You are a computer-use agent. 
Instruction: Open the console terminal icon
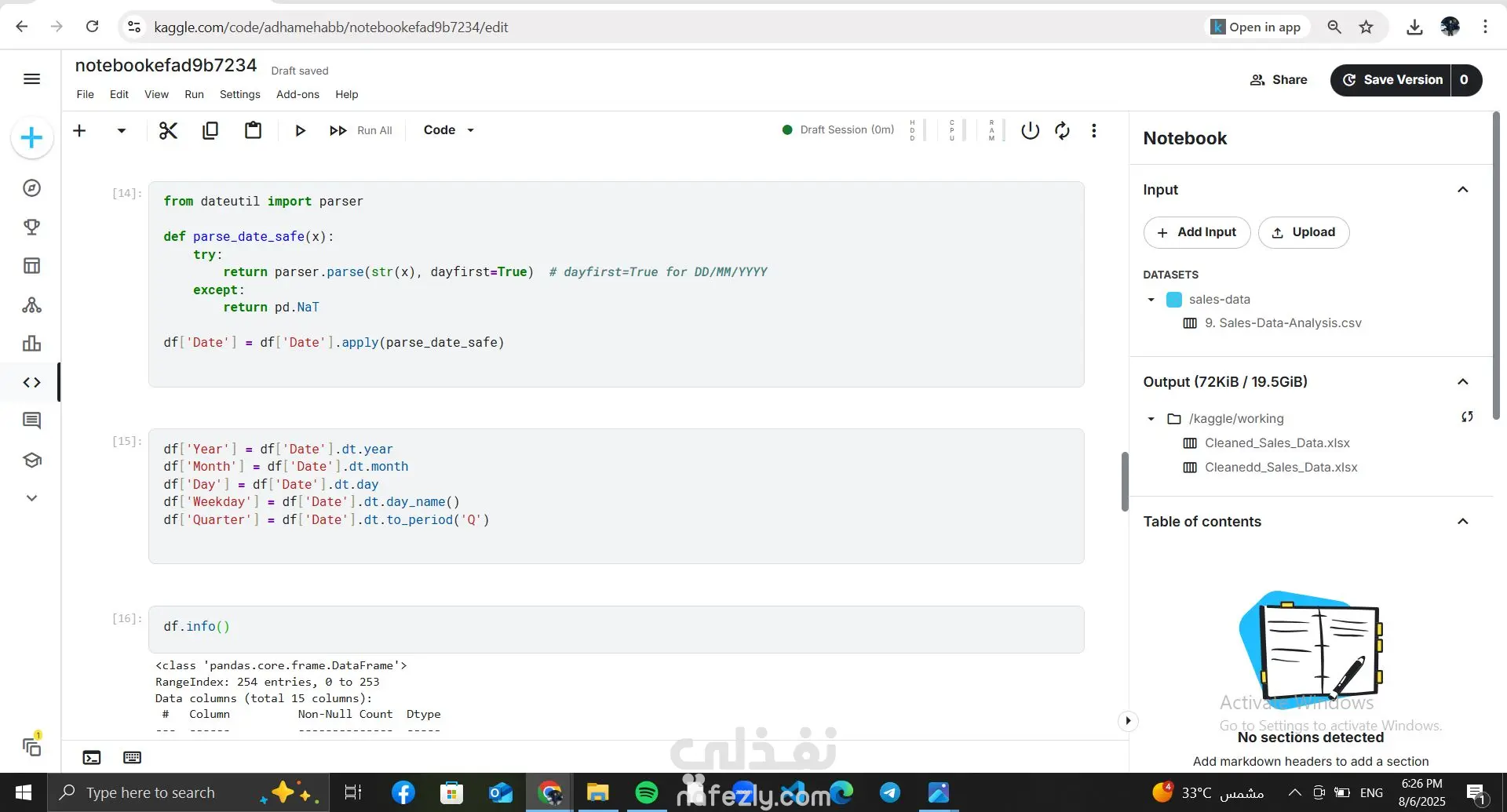point(92,757)
